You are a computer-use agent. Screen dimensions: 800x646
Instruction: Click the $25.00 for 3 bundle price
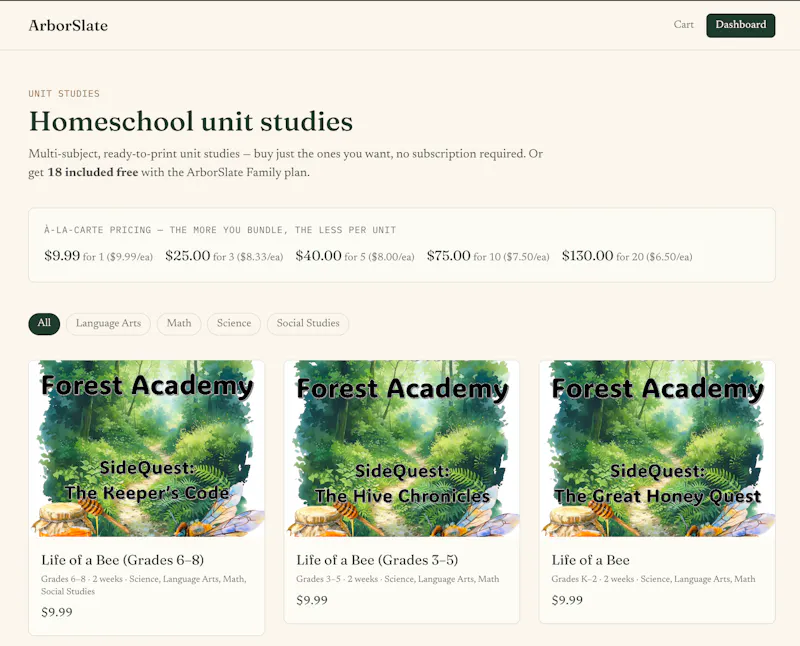pyautogui.click(x=224, y=256)
